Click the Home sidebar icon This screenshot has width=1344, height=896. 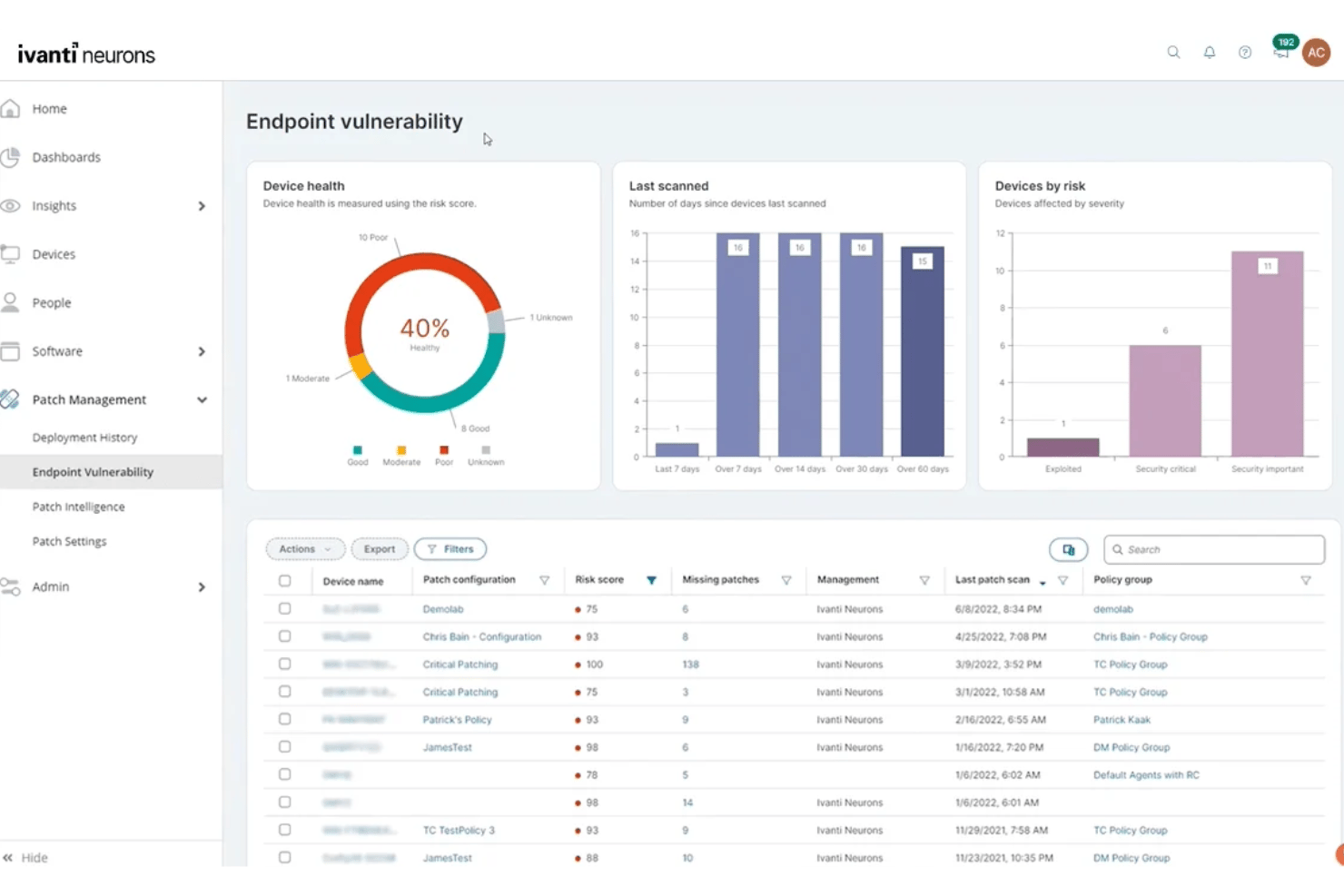point(10,109)
